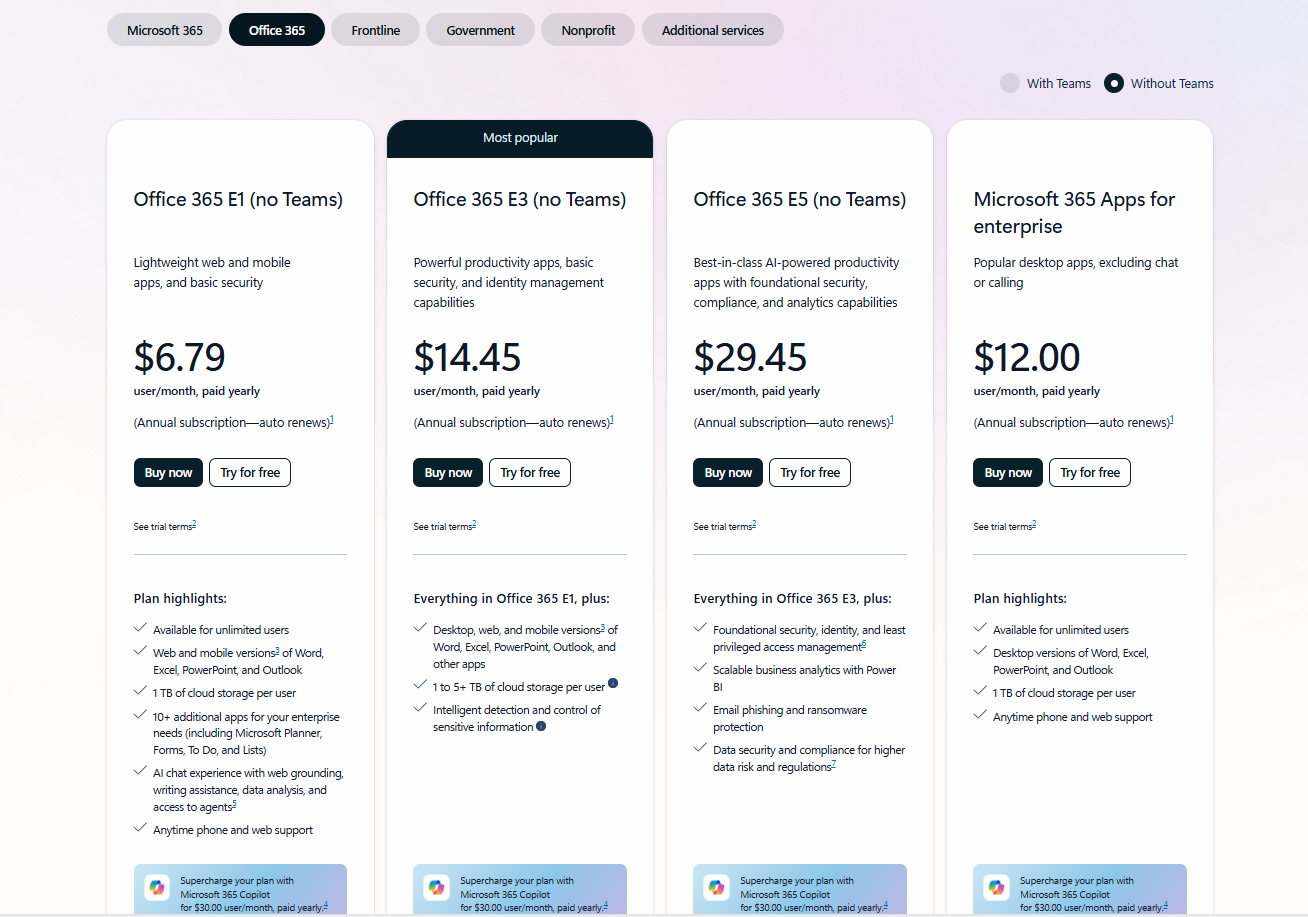Open the See trial terms link under E1
The image size is (1308, 917).
point(163,526)
